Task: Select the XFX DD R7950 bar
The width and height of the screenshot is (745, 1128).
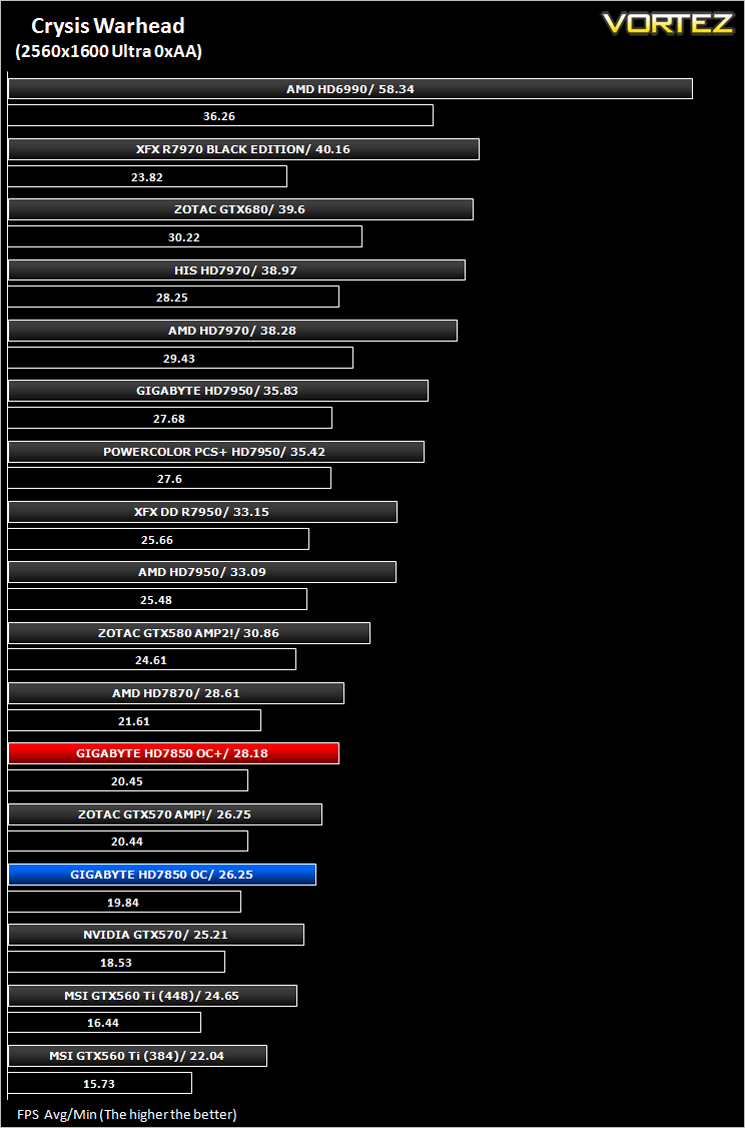Action: 203,512
